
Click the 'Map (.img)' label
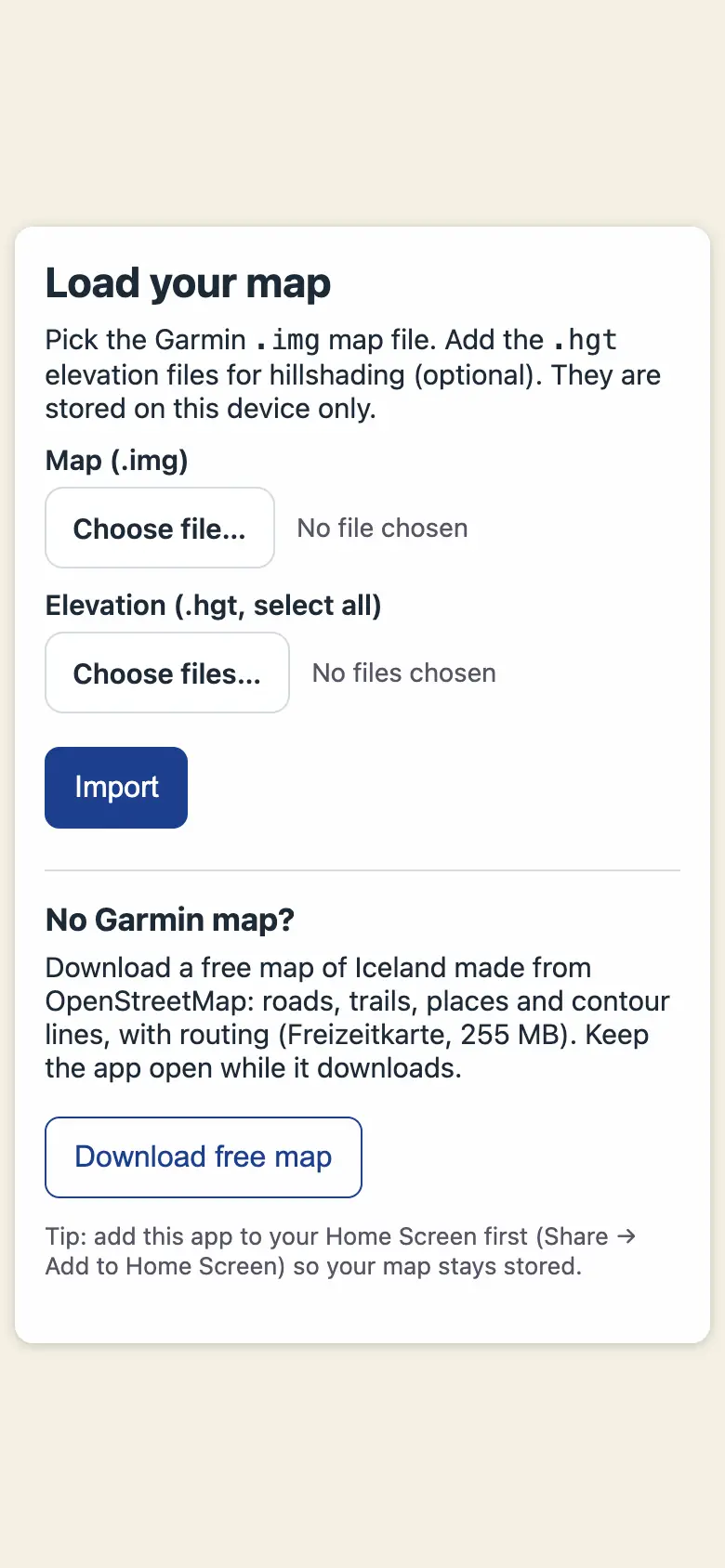point(117,460)
